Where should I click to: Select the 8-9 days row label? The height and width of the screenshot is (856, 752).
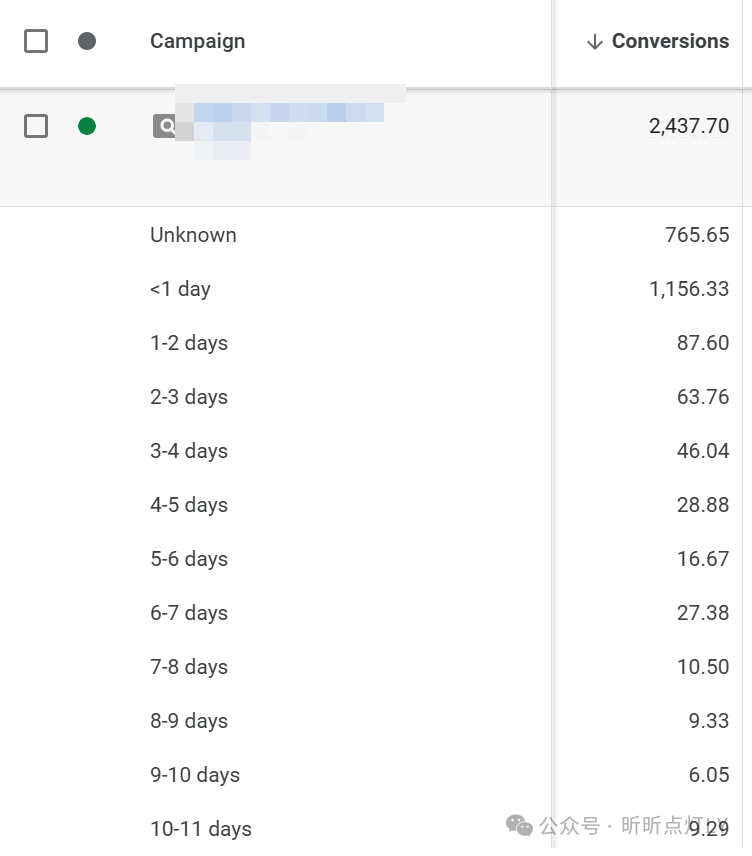(x=189, y=721)
